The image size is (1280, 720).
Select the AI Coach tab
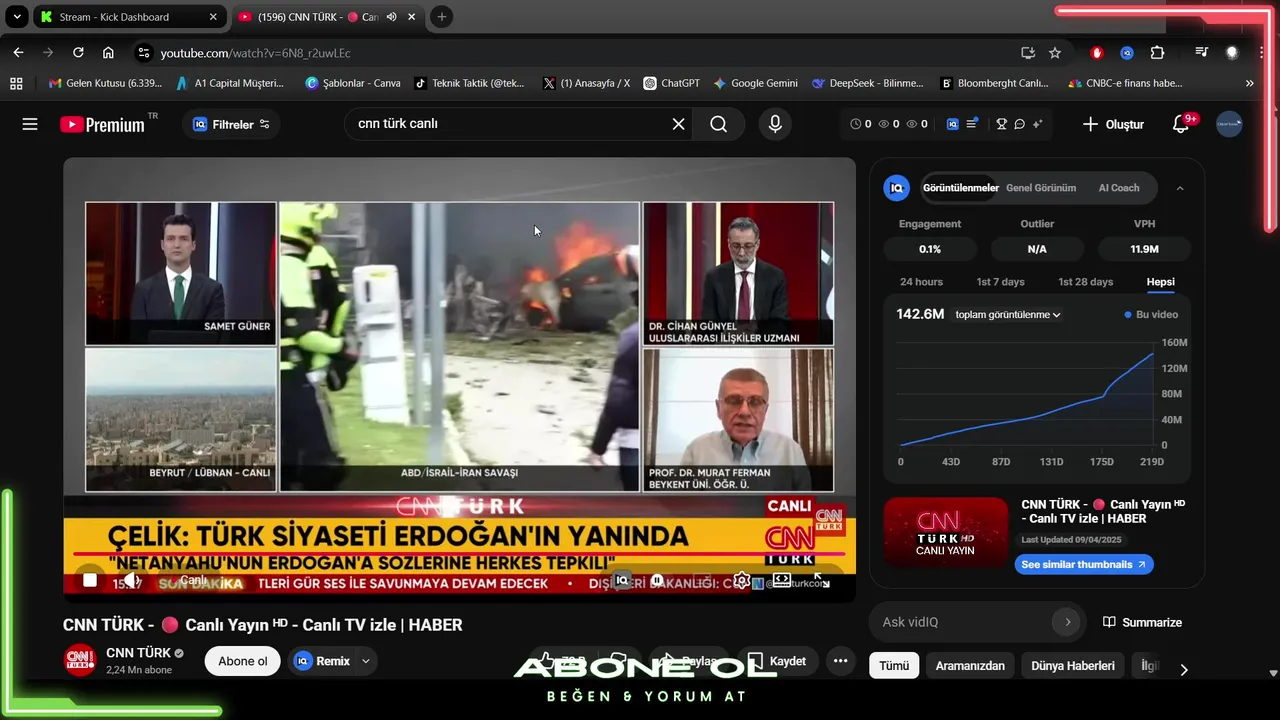1119,188
